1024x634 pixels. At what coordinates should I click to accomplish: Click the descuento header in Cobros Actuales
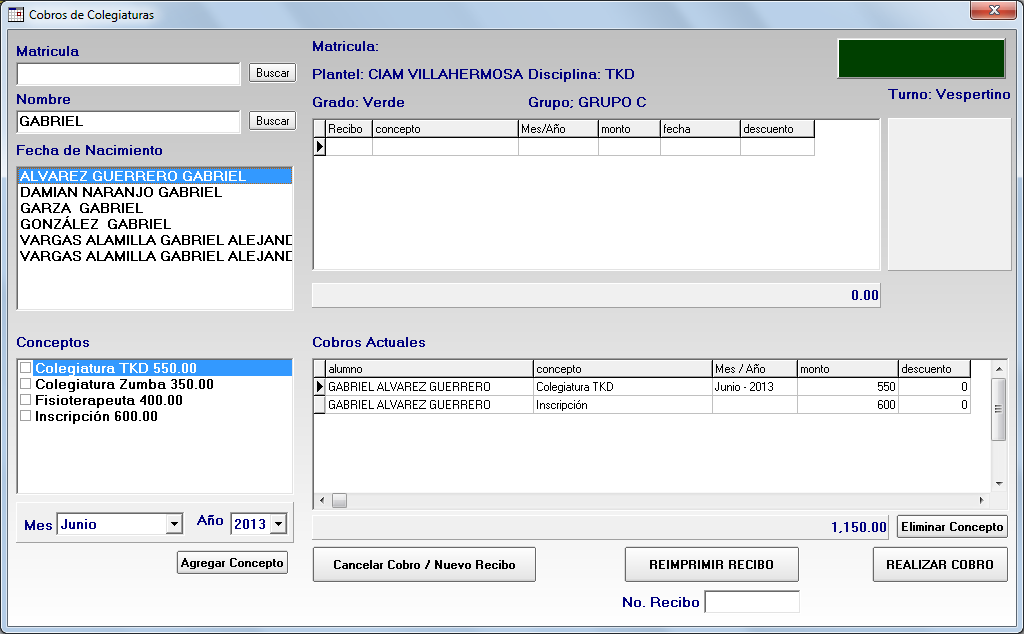(x=935, y=369)
